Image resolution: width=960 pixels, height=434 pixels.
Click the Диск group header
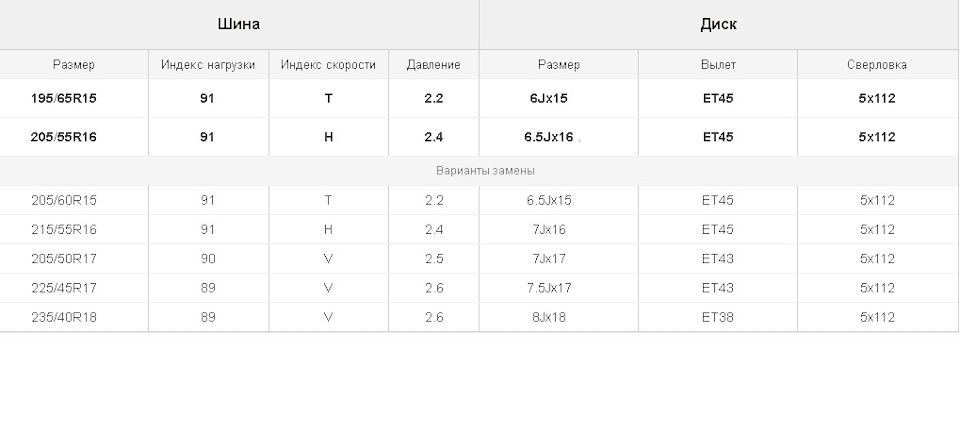pyautogui.click(x=719, y=24)
